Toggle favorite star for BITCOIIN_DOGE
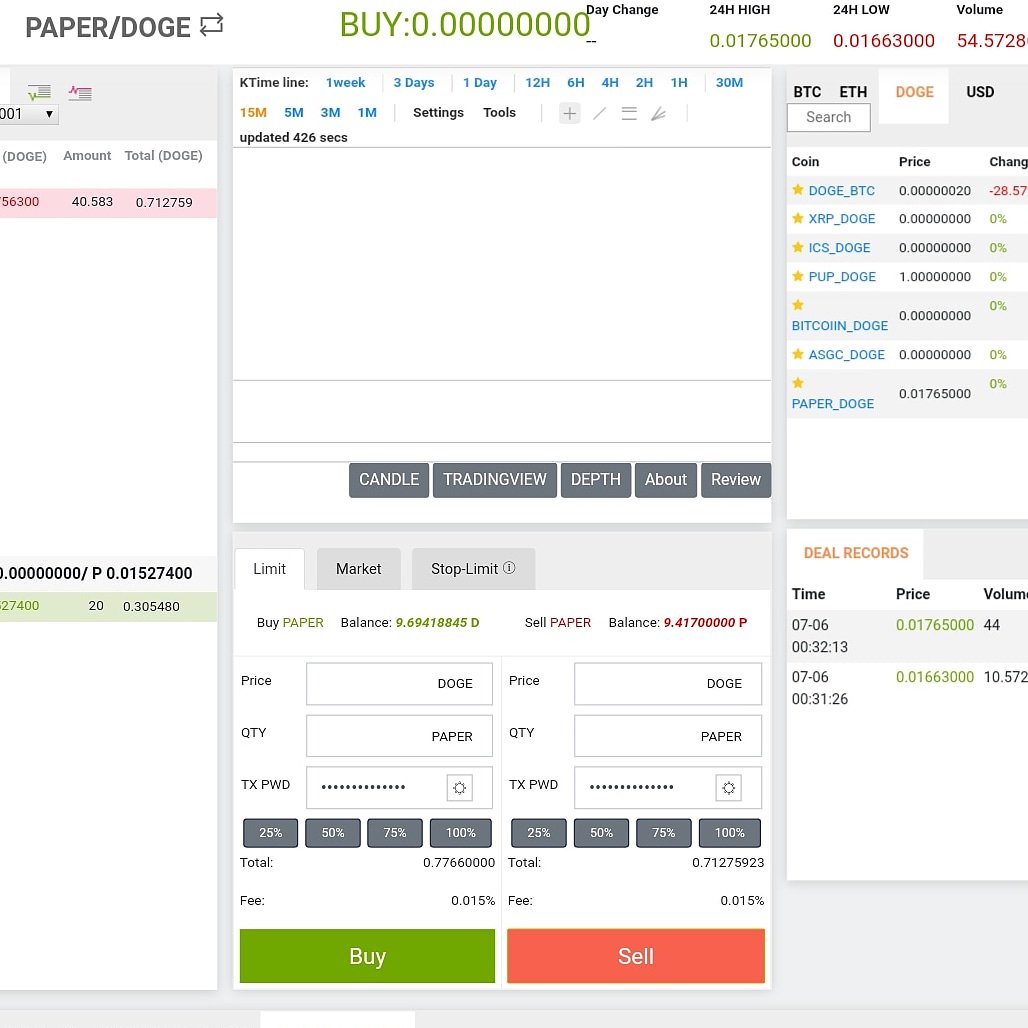Screen dimensions: 1028x1028 [798, 305]
